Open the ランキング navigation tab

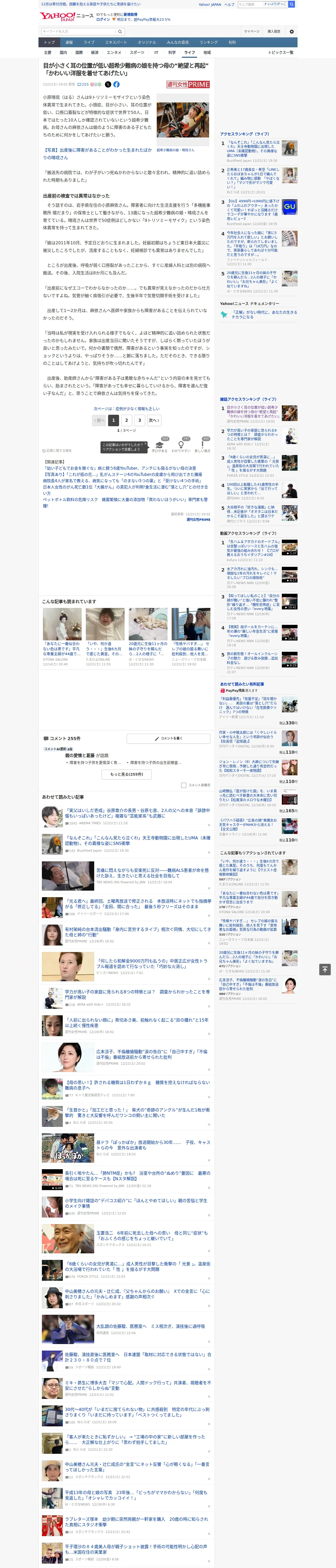[x=209, y=43]
